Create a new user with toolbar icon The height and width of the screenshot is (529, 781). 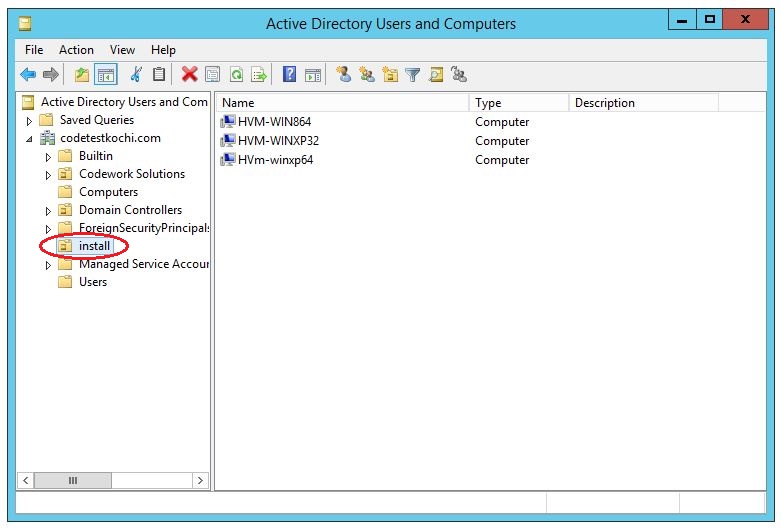343,74
